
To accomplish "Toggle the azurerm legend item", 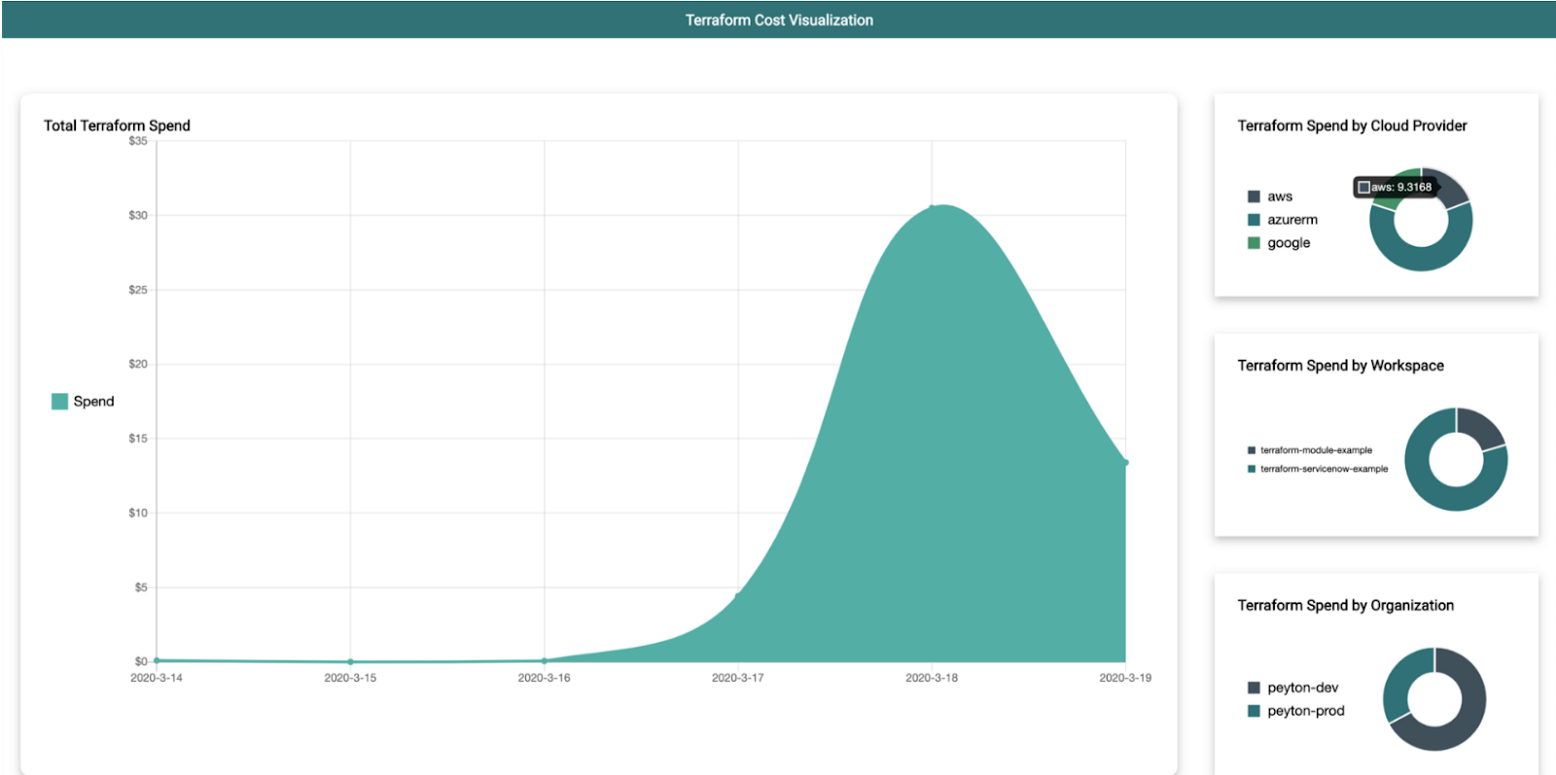I will [1282, 220].
